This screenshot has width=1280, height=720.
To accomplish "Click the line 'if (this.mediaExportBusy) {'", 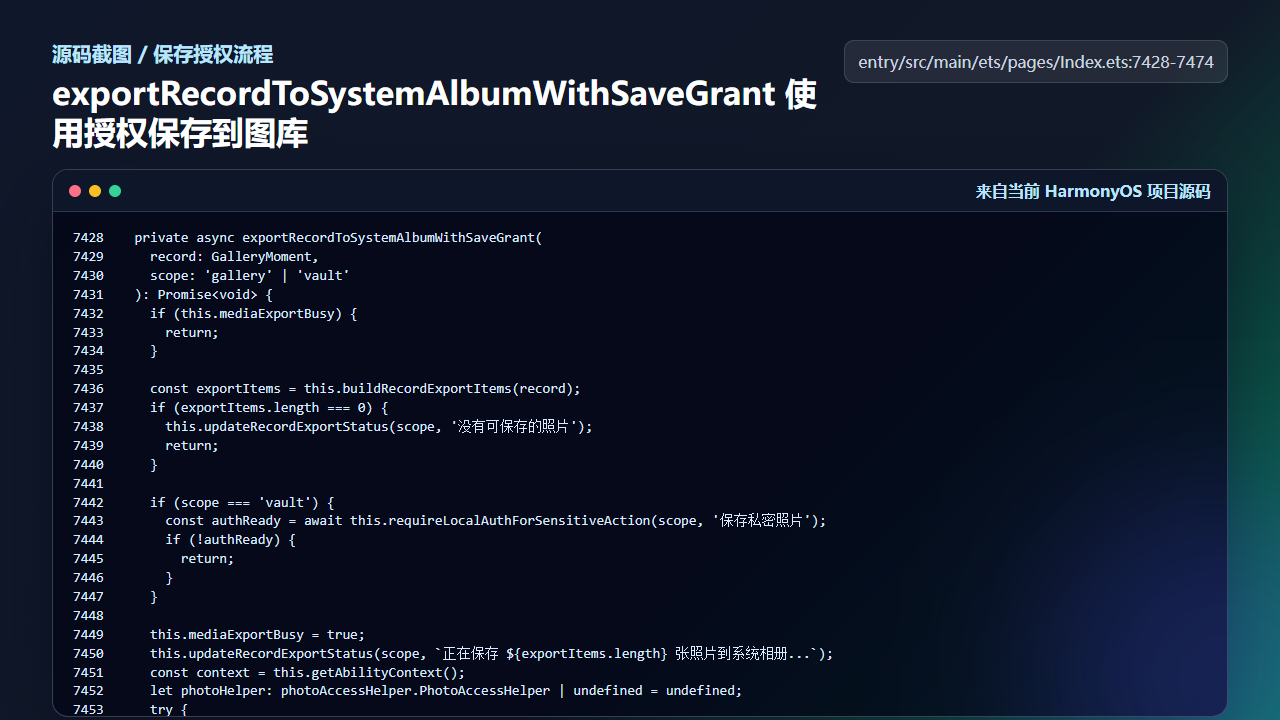I will [x=253, y=314].
